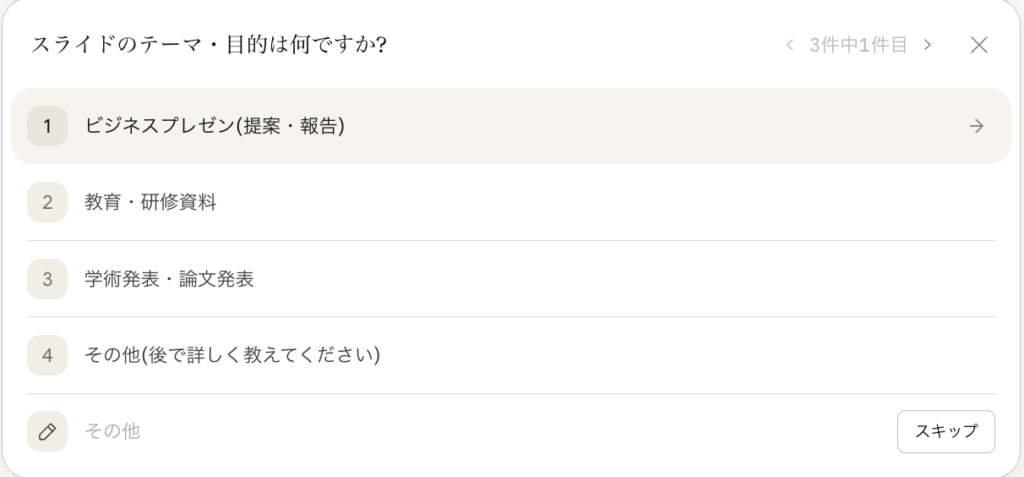Select the 学術発表・論文発表 row label
The image size is (1024, 477).
(x=170, y=279)
